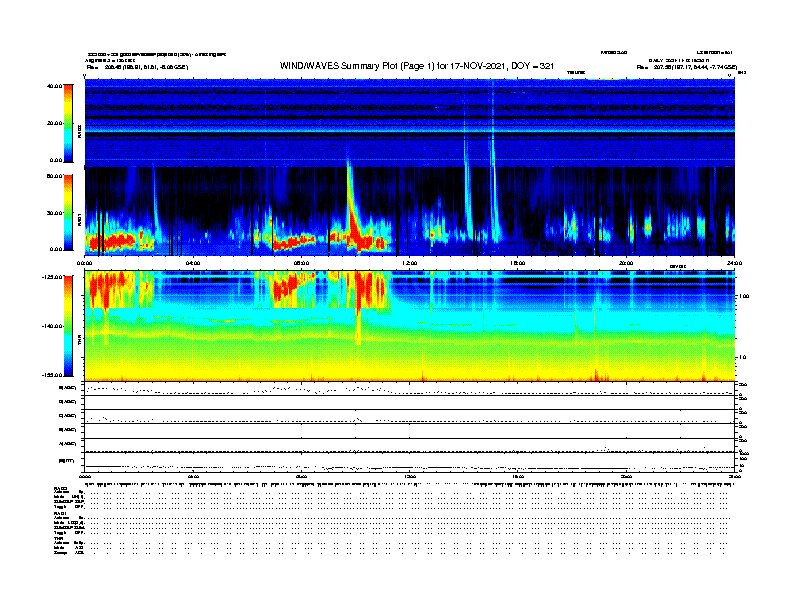Click the TNR intensity color bar
Screen dimensions: 792x612
tap(68, 326)
